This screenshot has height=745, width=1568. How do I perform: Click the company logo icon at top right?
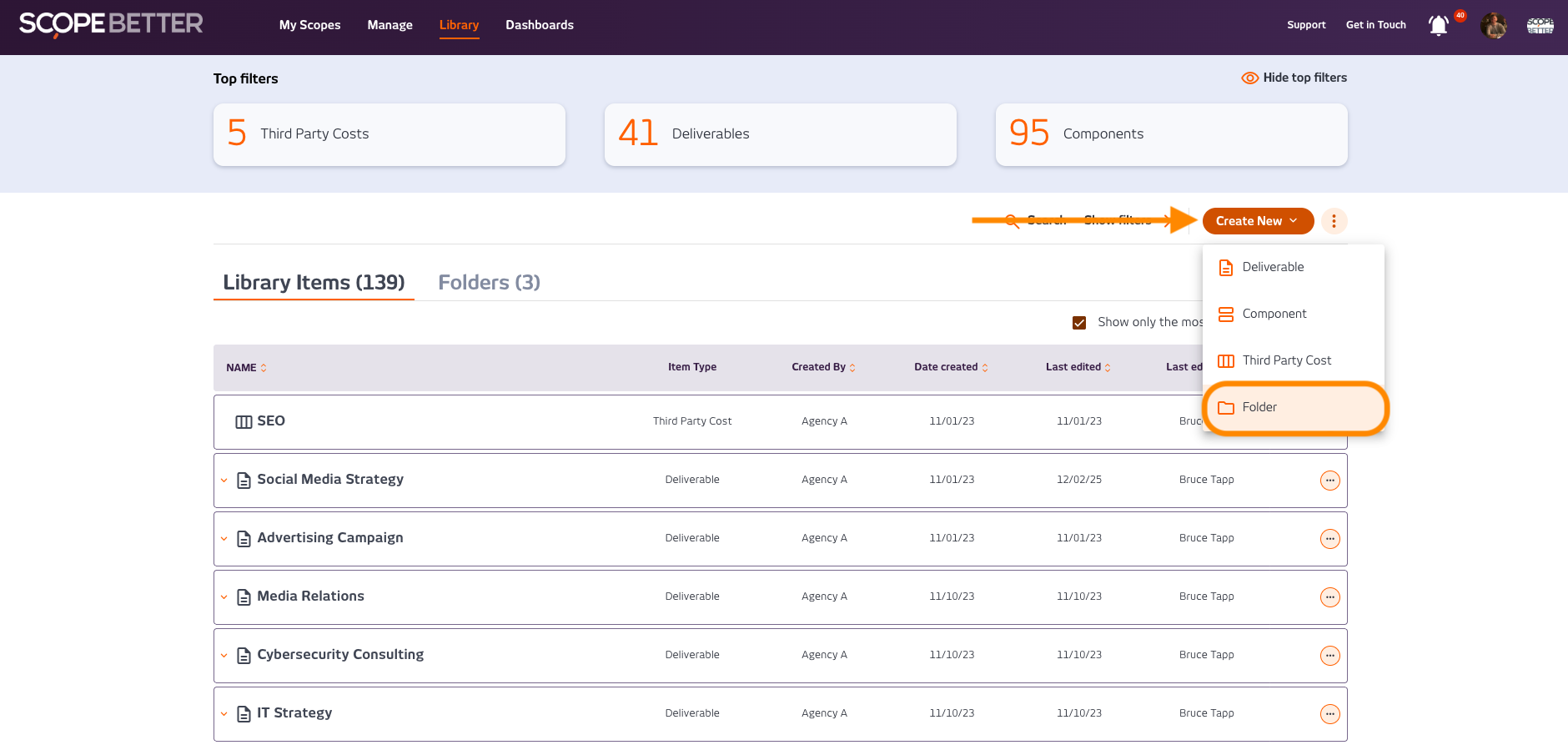pos(1540,26)
